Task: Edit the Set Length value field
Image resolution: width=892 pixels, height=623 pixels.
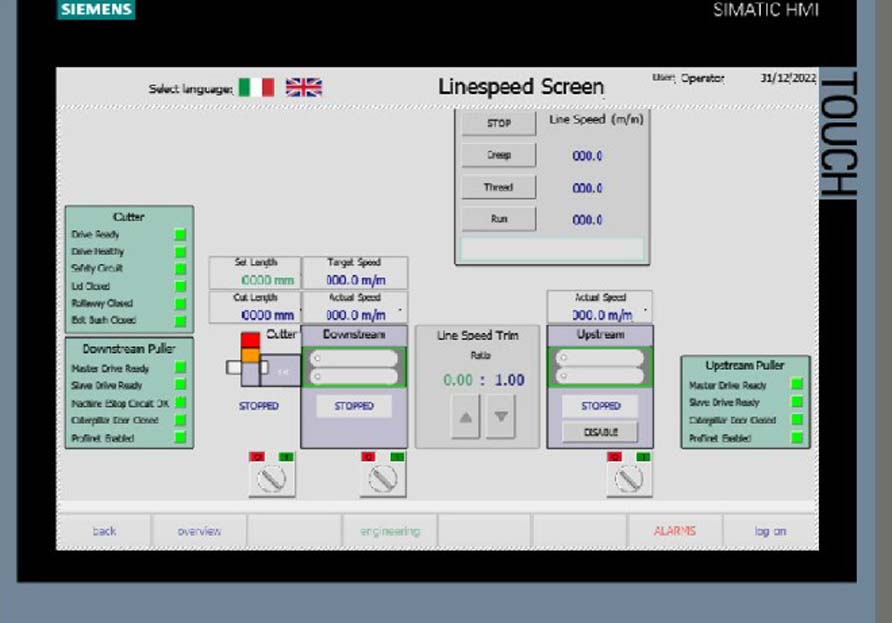Action: coord(255,281)
